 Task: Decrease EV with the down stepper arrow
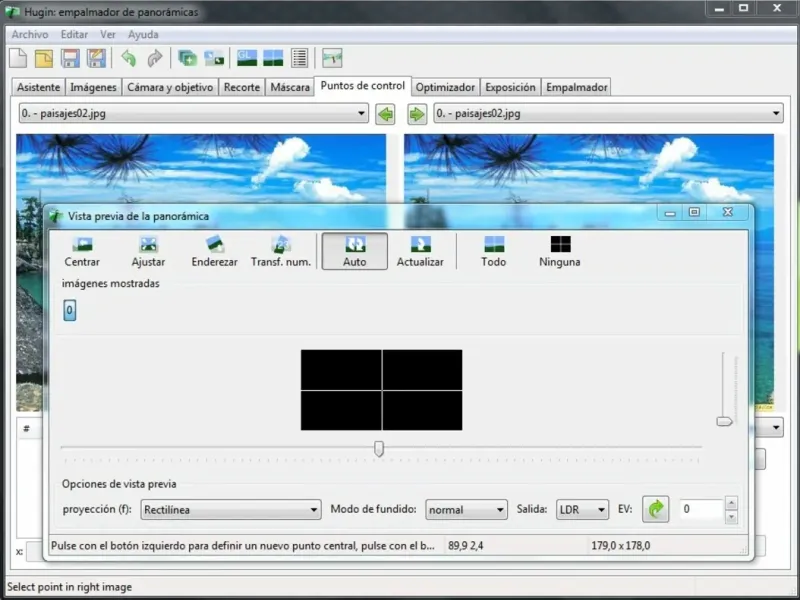(x=732, y=516)
